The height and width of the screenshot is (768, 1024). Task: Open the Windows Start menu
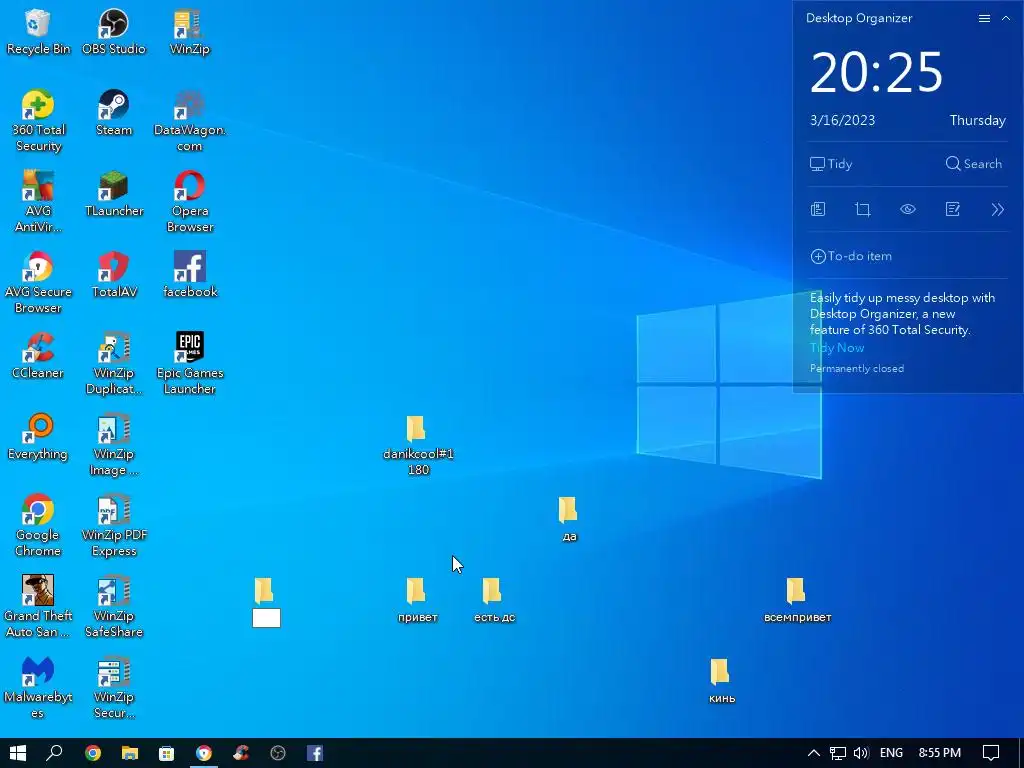[x=18, y=753]
